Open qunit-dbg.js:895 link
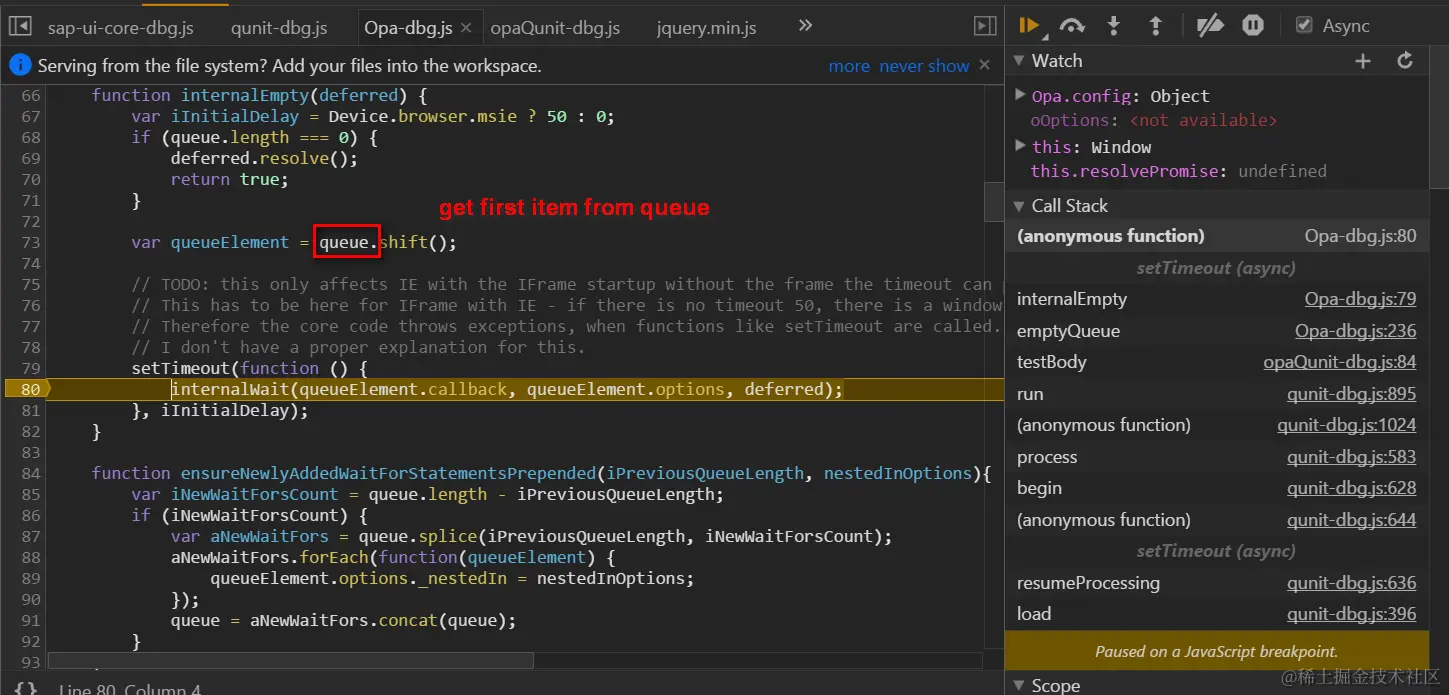 (x=1351, y=394)
